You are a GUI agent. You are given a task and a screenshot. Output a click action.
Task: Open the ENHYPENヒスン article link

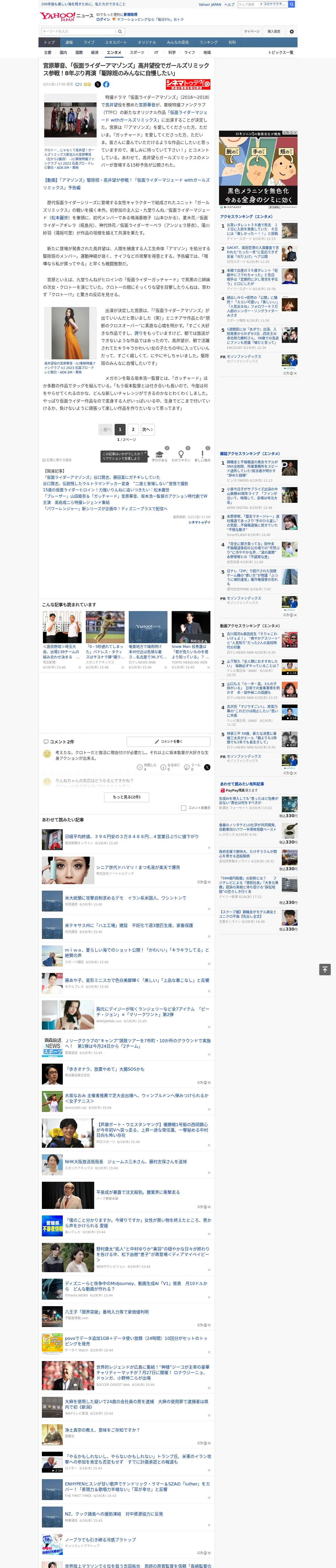pos(137,1486)
